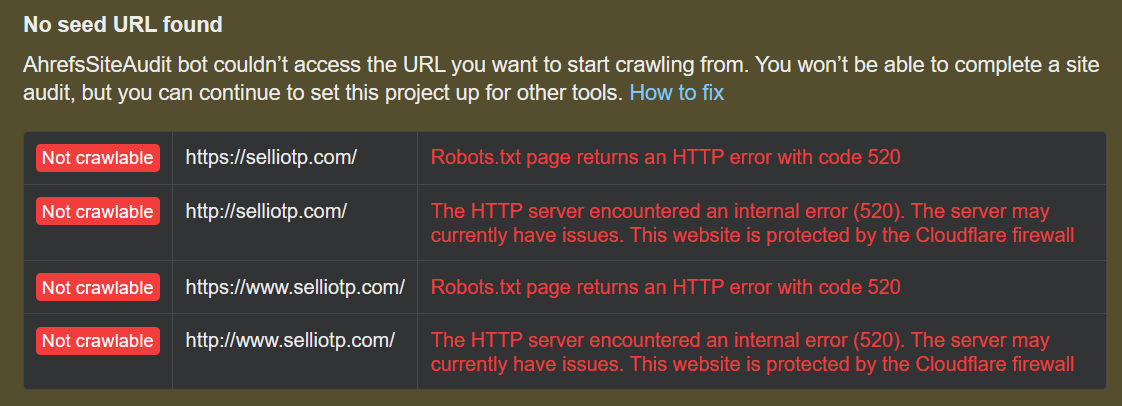This screenshot has width=1122, height=406.
Task: Select the http://www.selliotp.com/ URL text
Action: coord(290,341)
